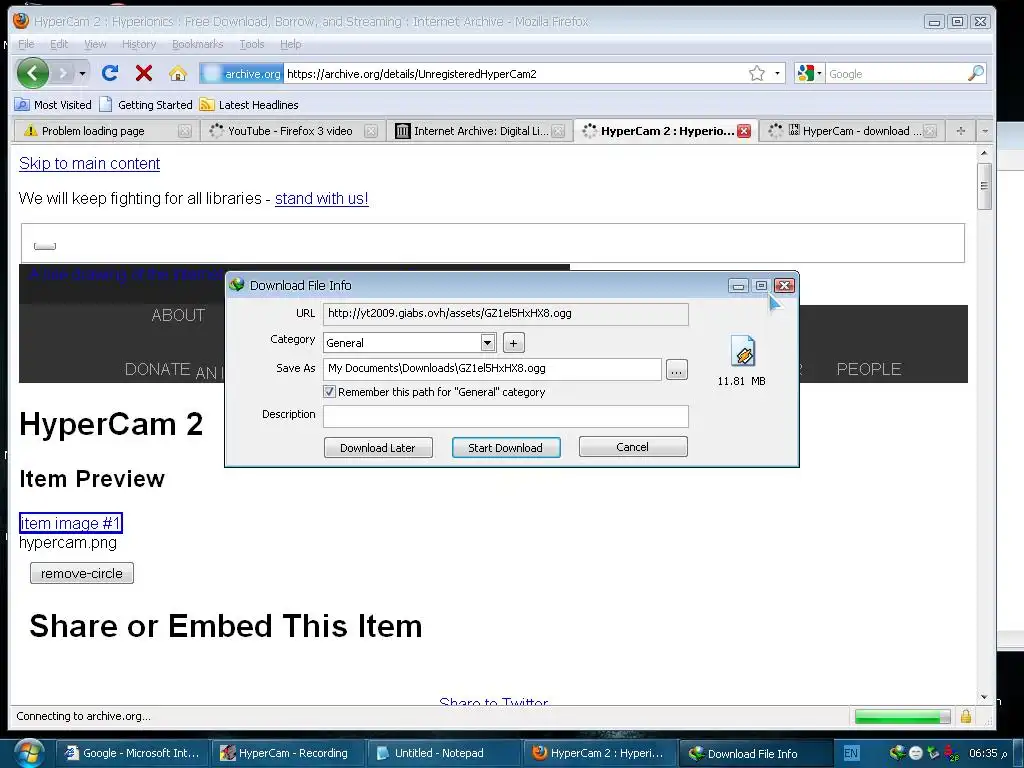Switch to Google - Microsoft Internet Explorer taskbar item
The height and width of the screenshot is (768, 1024).
(x=131, y=753)
